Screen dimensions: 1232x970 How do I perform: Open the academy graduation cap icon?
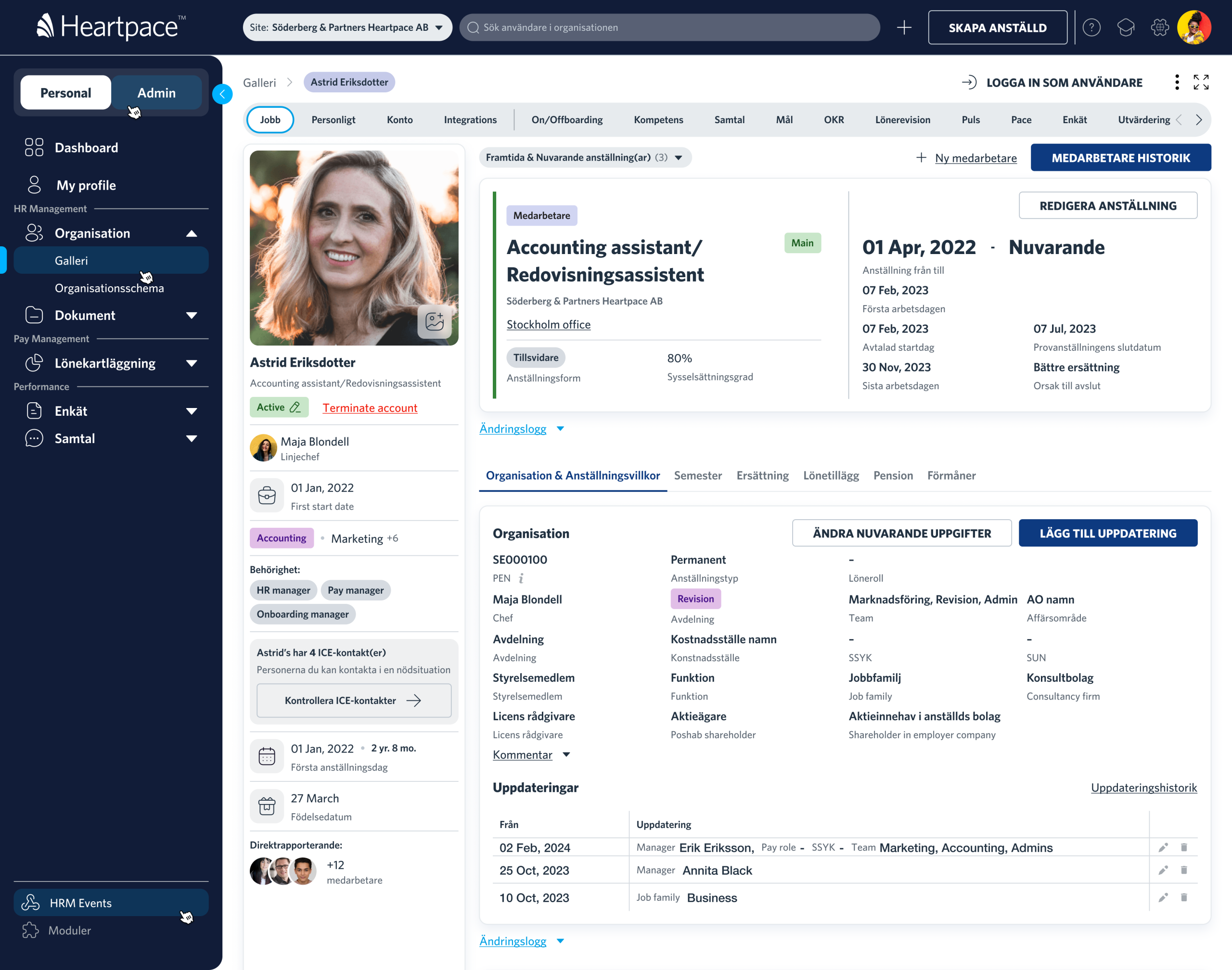tap(1125, 27)
